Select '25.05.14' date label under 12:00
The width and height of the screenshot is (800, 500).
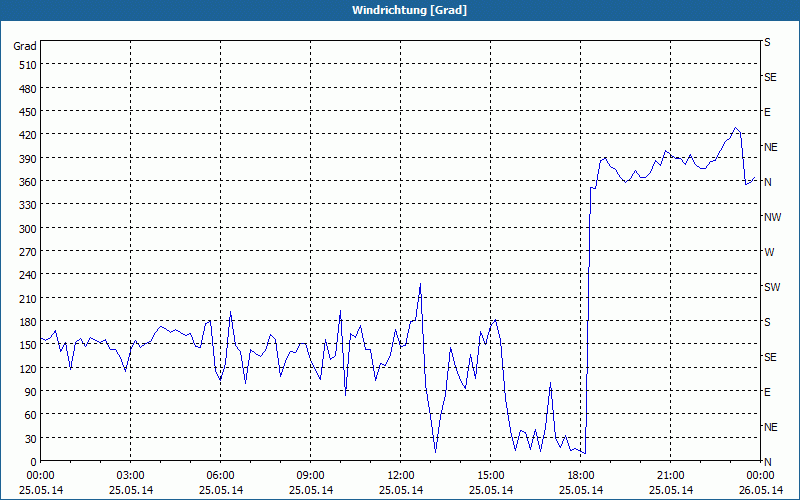coord(401,490)
